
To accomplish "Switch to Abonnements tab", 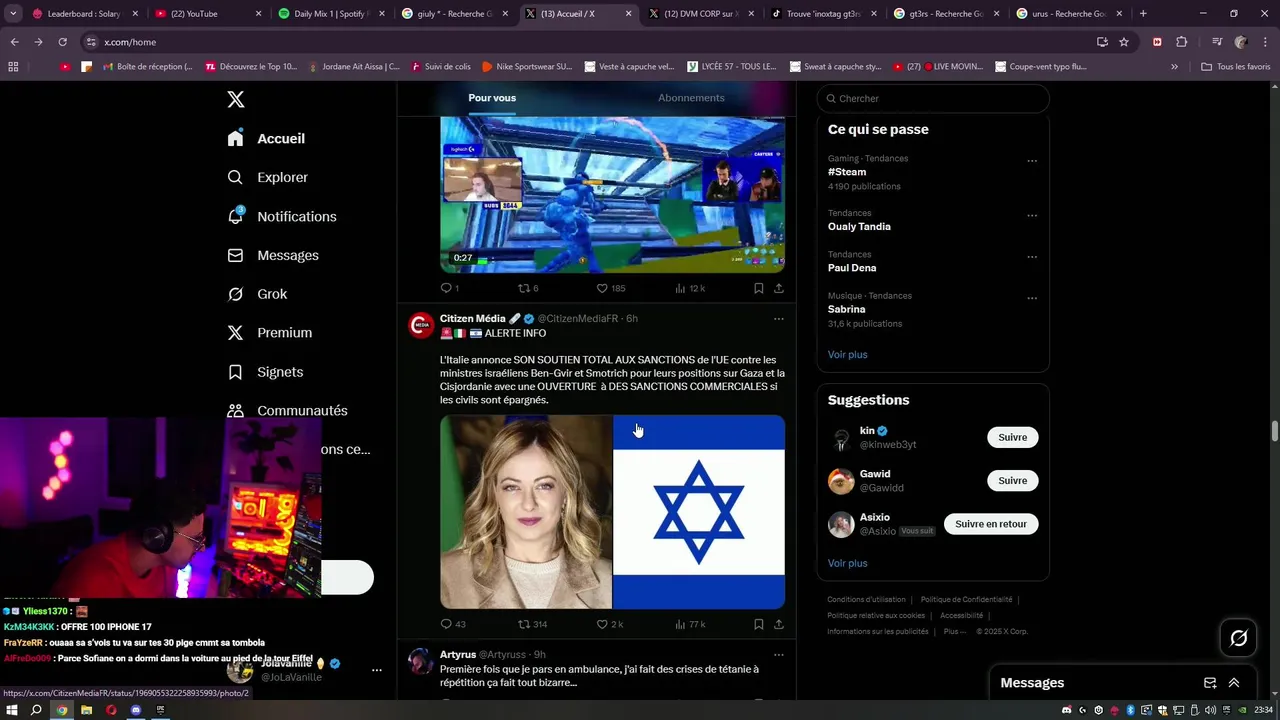I will click(691, 98).
